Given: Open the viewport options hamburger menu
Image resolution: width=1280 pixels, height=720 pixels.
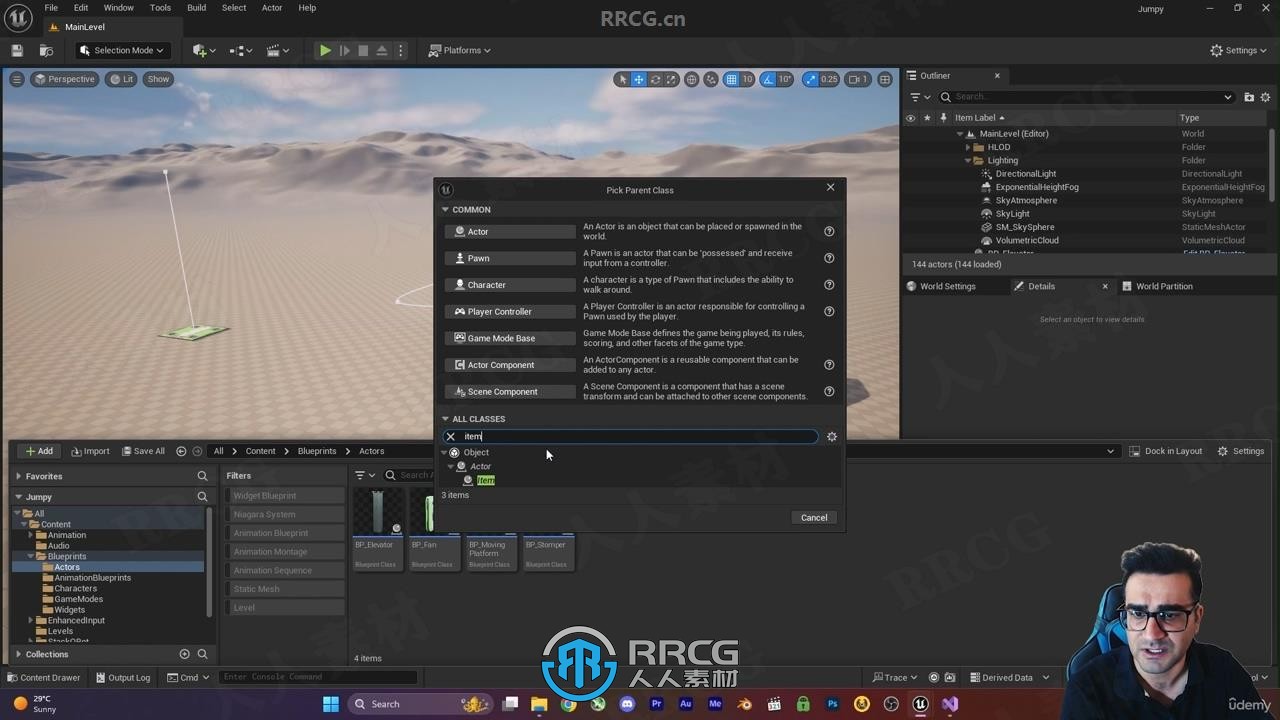Looking at the screenshot, I should point(16,79).
